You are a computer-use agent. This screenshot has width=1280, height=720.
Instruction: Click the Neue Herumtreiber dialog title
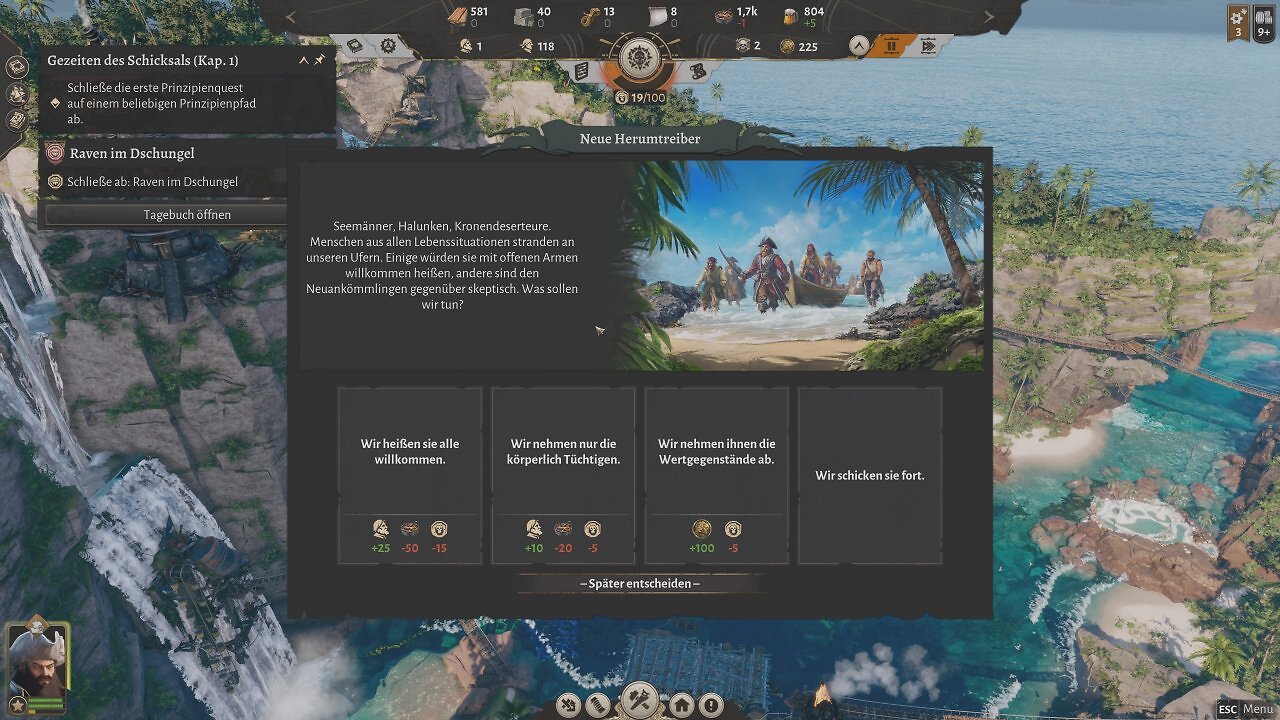coord(640,139)
